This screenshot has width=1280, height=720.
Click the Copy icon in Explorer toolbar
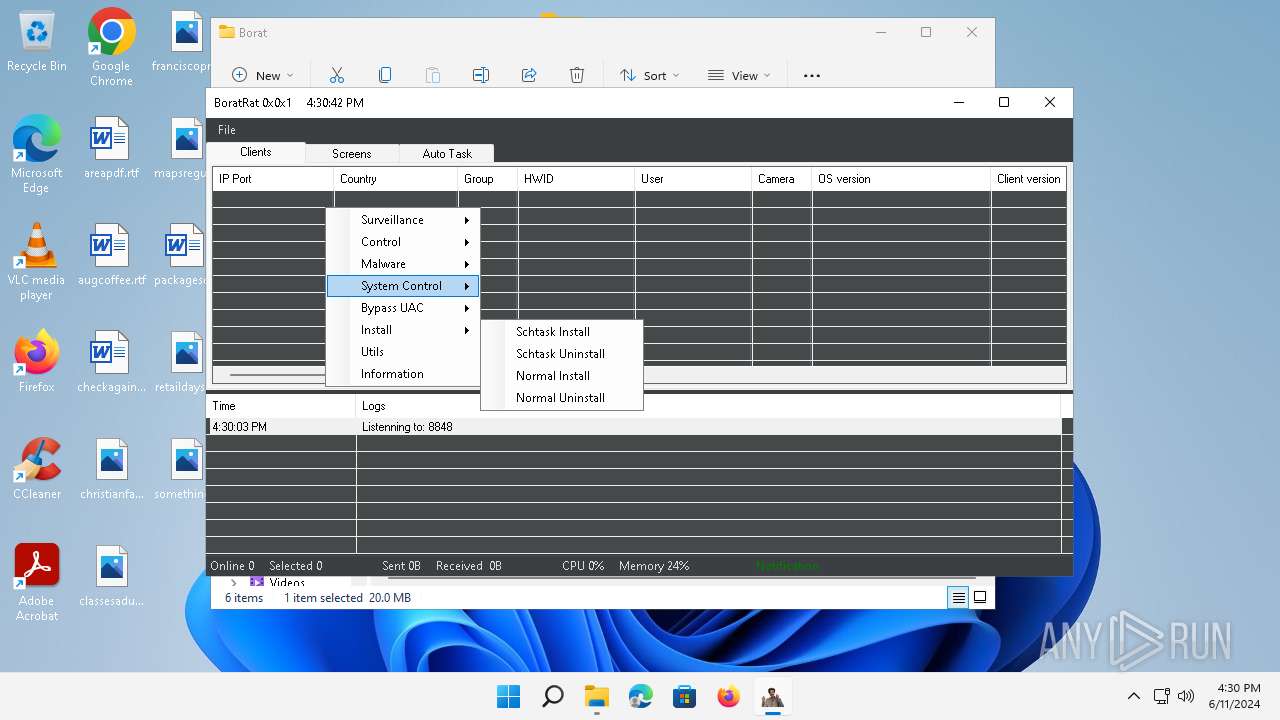[x=385, y=75]
